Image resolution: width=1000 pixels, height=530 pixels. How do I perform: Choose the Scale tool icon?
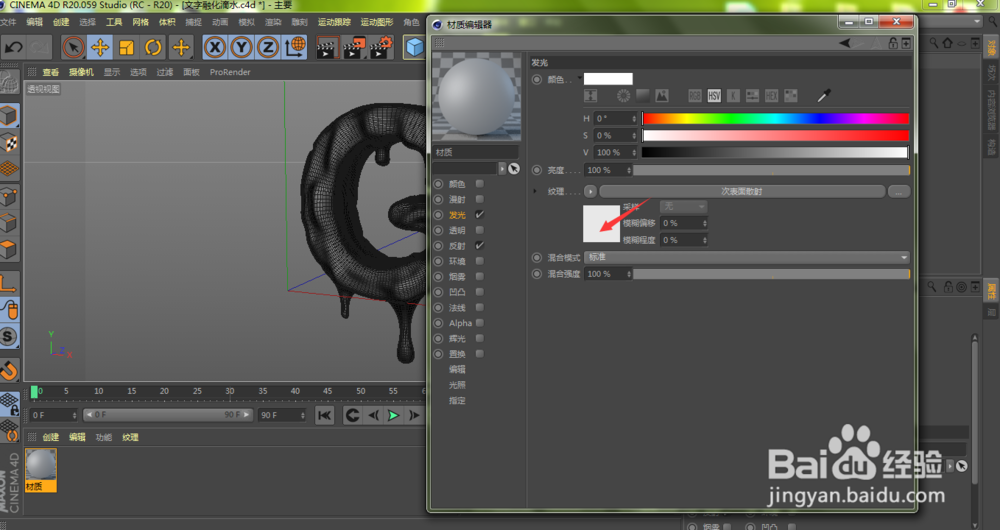click(127, 47)
